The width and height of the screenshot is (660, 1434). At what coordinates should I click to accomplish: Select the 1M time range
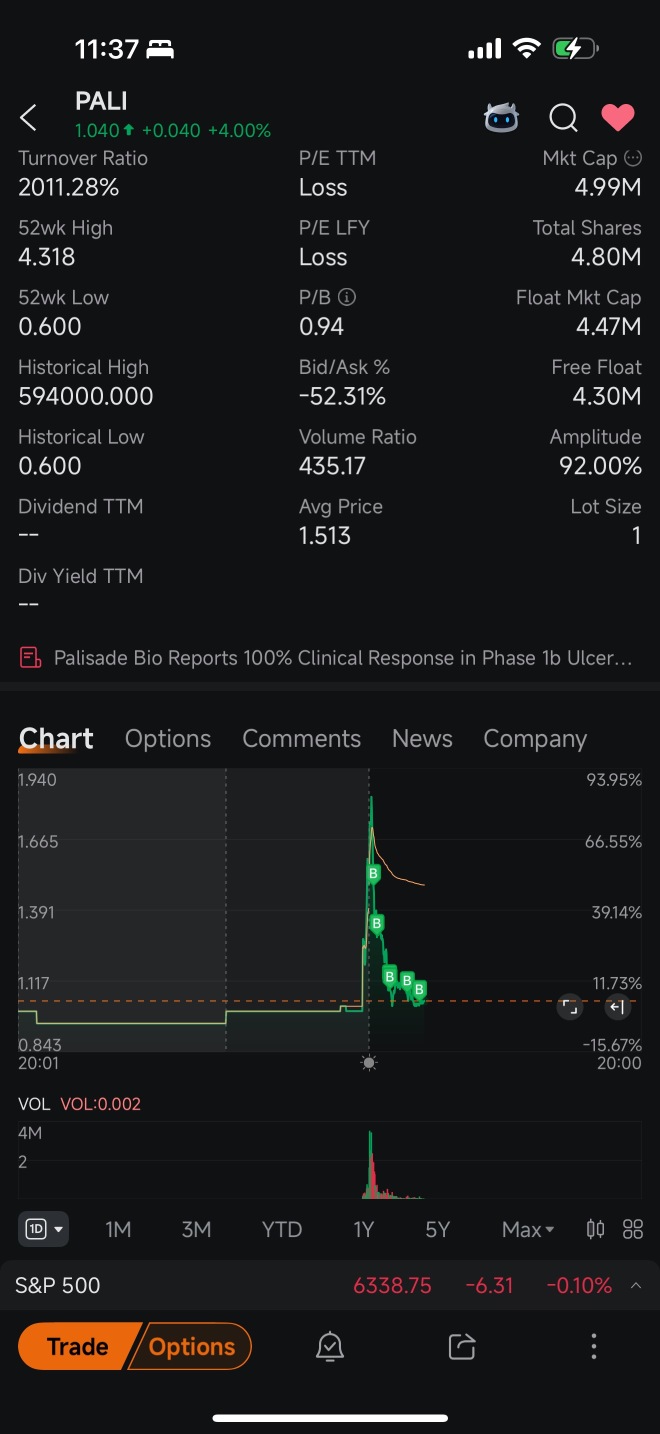(118, 1229)
